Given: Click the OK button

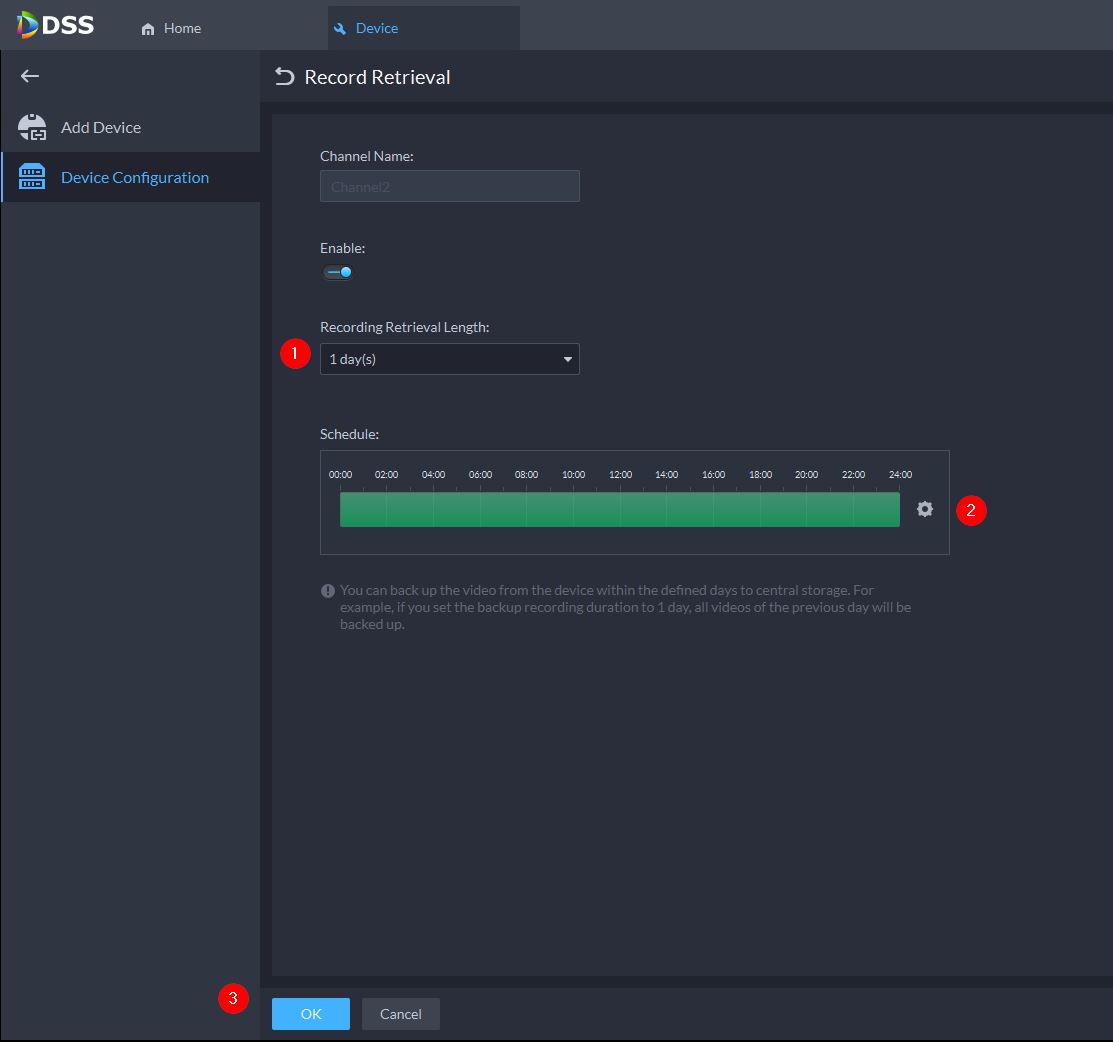Looking at the screenshot, I should 311,1014.
